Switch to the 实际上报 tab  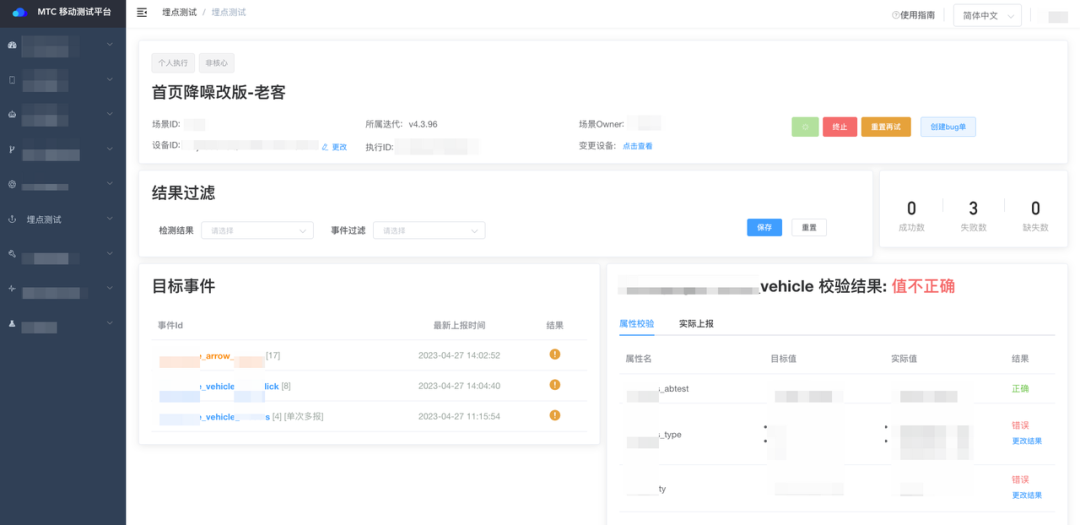tap(696, 323)
